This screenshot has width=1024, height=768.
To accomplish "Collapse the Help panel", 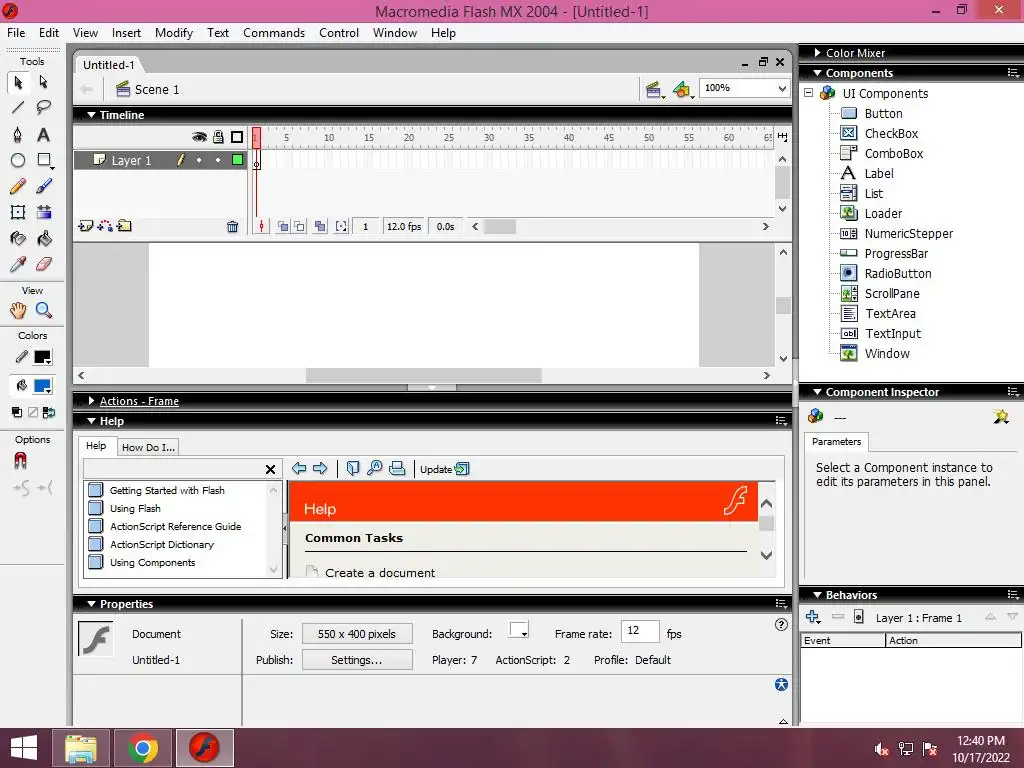I will pyautogui.click(x=91, y=421).
